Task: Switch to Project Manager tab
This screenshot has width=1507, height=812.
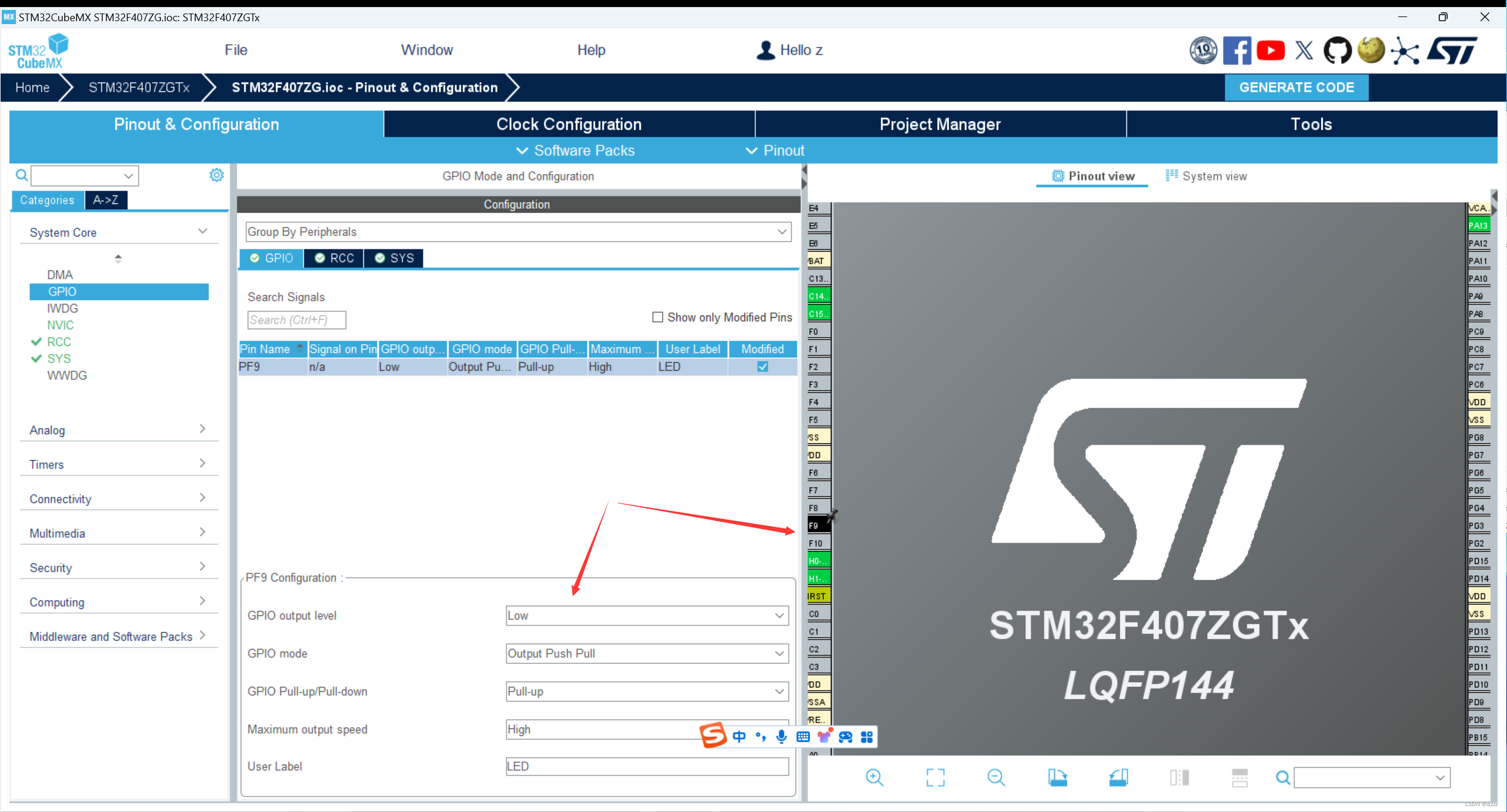Action: (x=940, y=124)
